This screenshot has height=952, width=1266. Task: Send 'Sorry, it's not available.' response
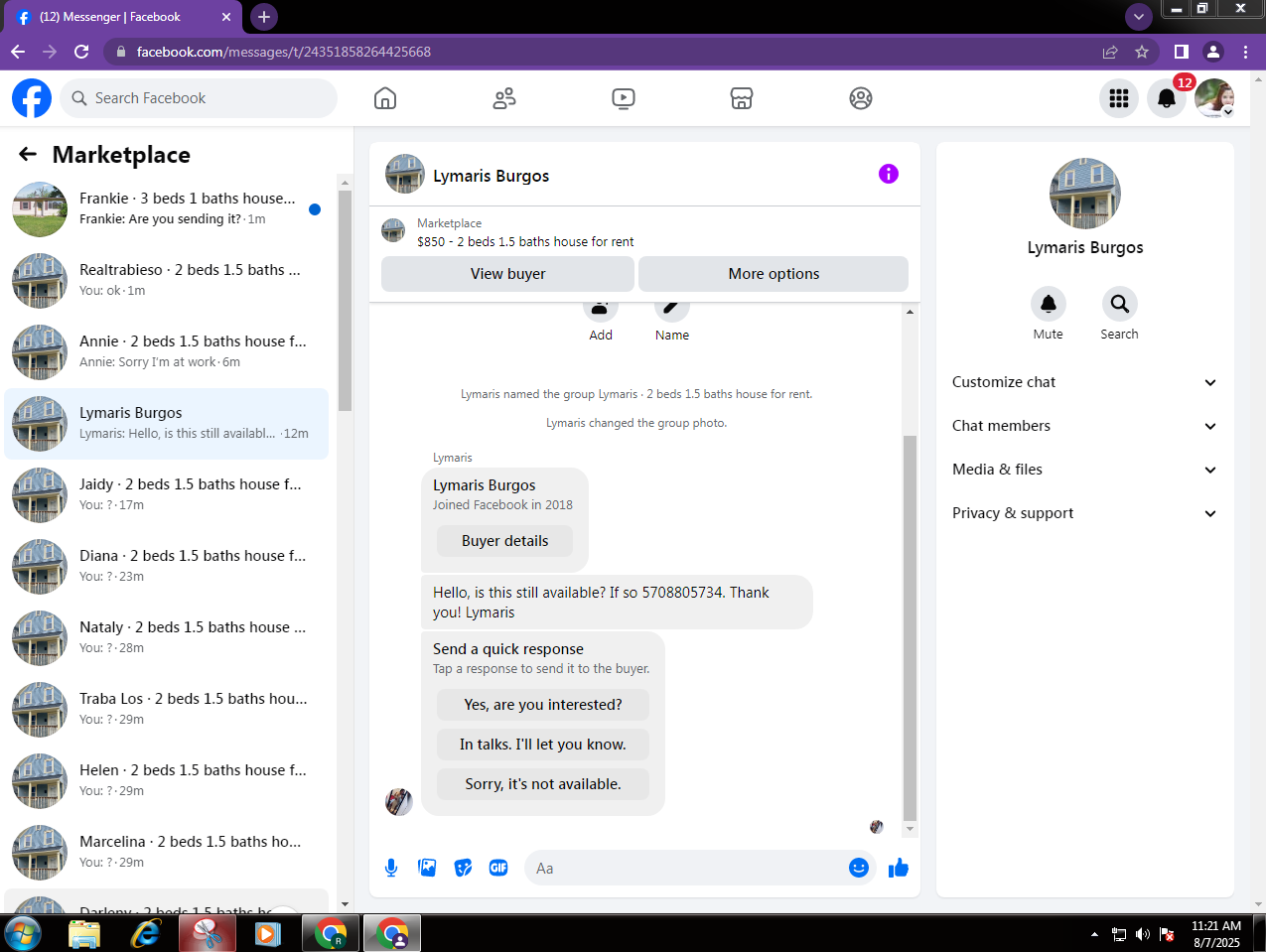tap(543, 784)
